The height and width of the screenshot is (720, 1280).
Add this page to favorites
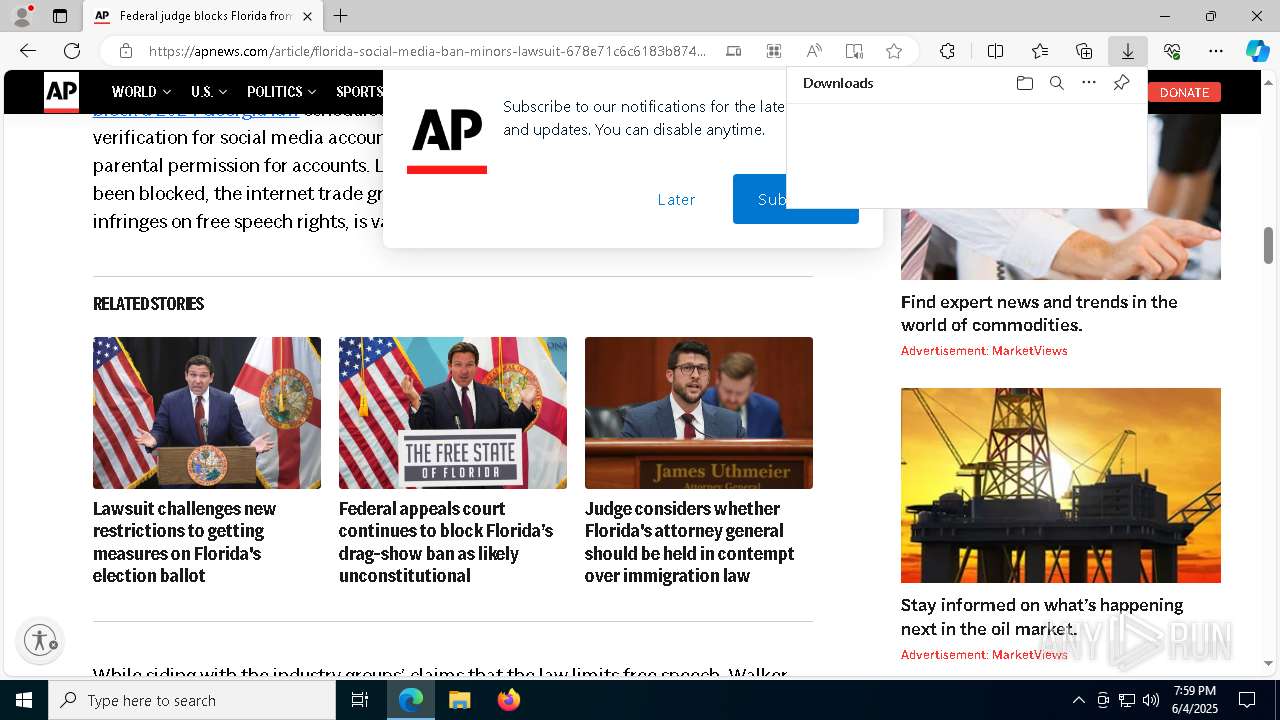pos(894,51)
